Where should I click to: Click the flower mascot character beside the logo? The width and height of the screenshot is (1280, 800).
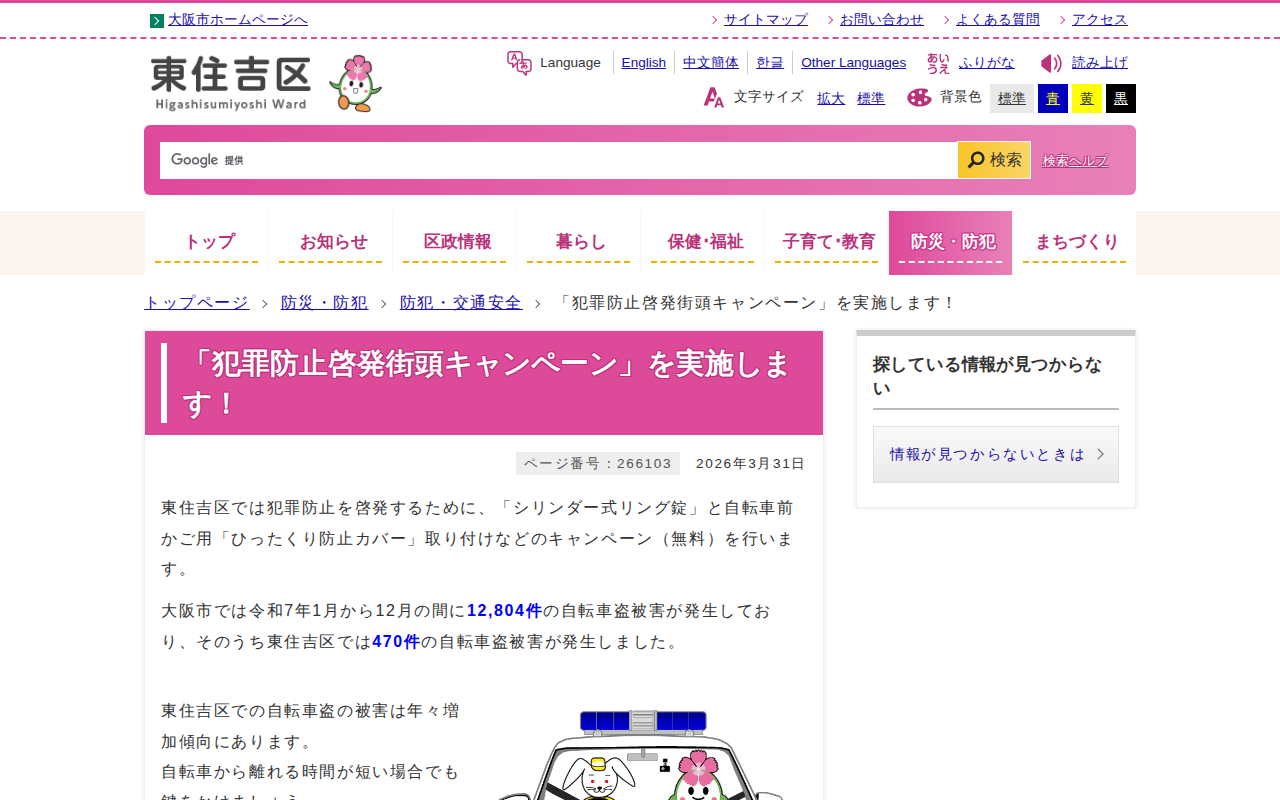point(355,83)
